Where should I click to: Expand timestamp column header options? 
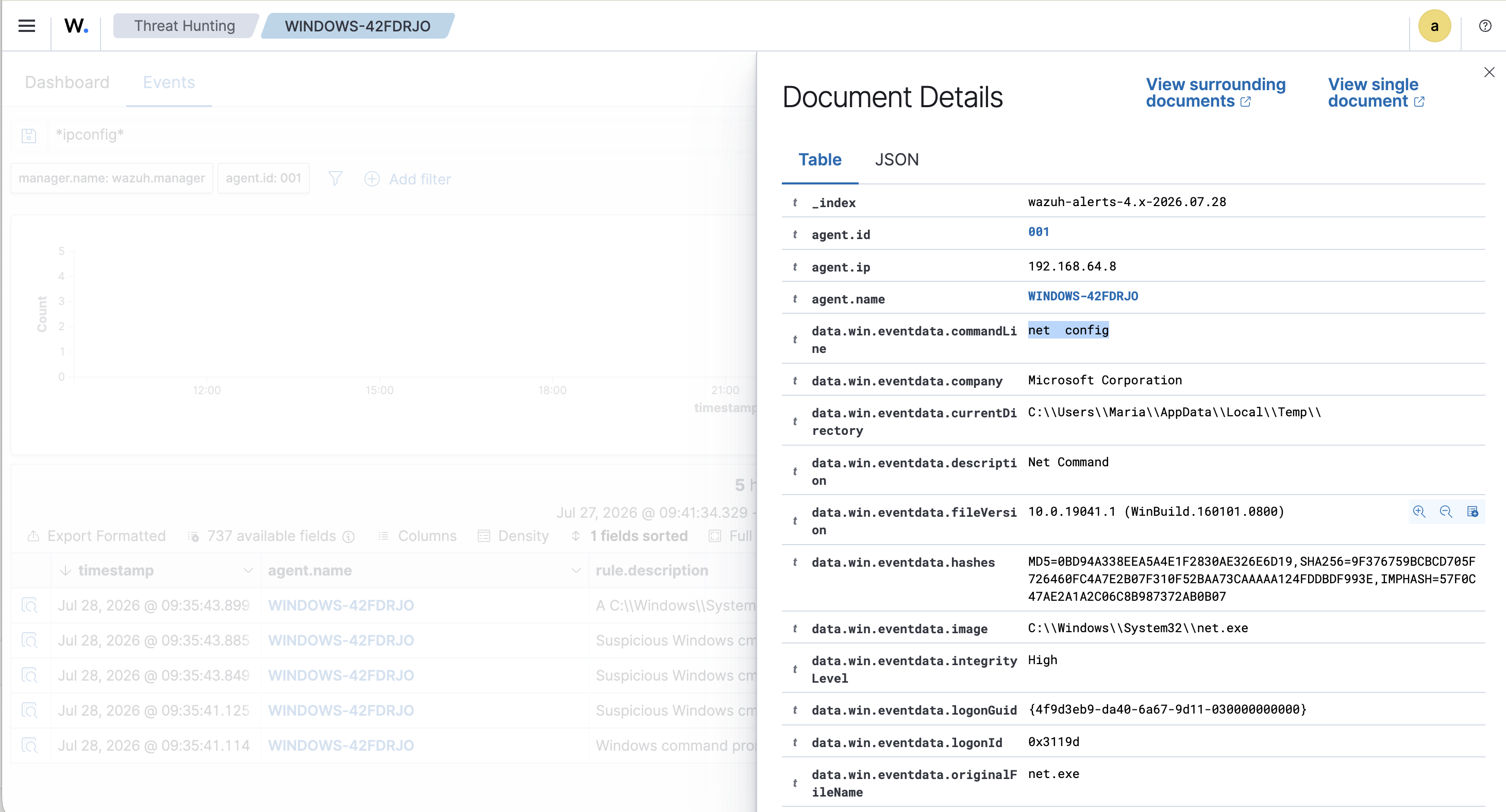(248, 570)
